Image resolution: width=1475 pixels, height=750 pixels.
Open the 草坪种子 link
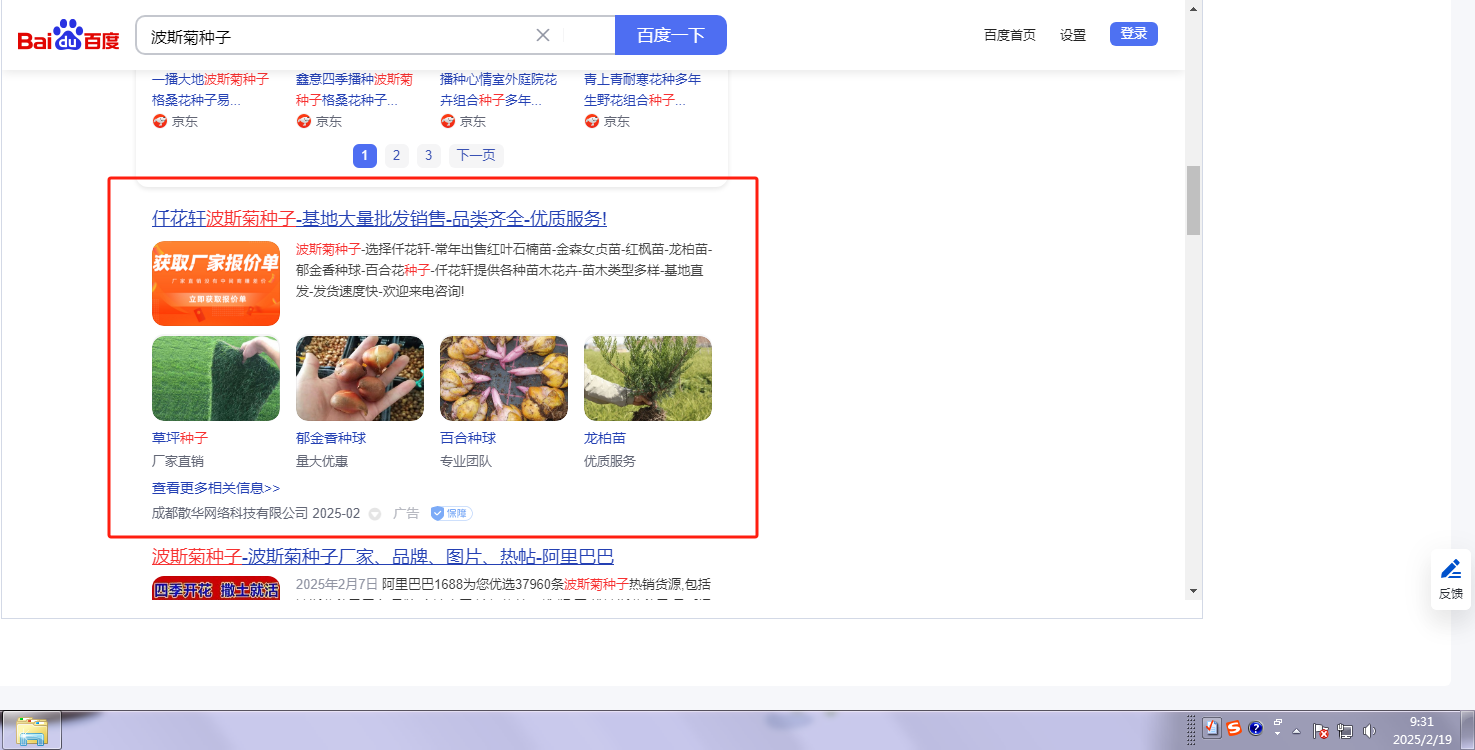[180, 438]
